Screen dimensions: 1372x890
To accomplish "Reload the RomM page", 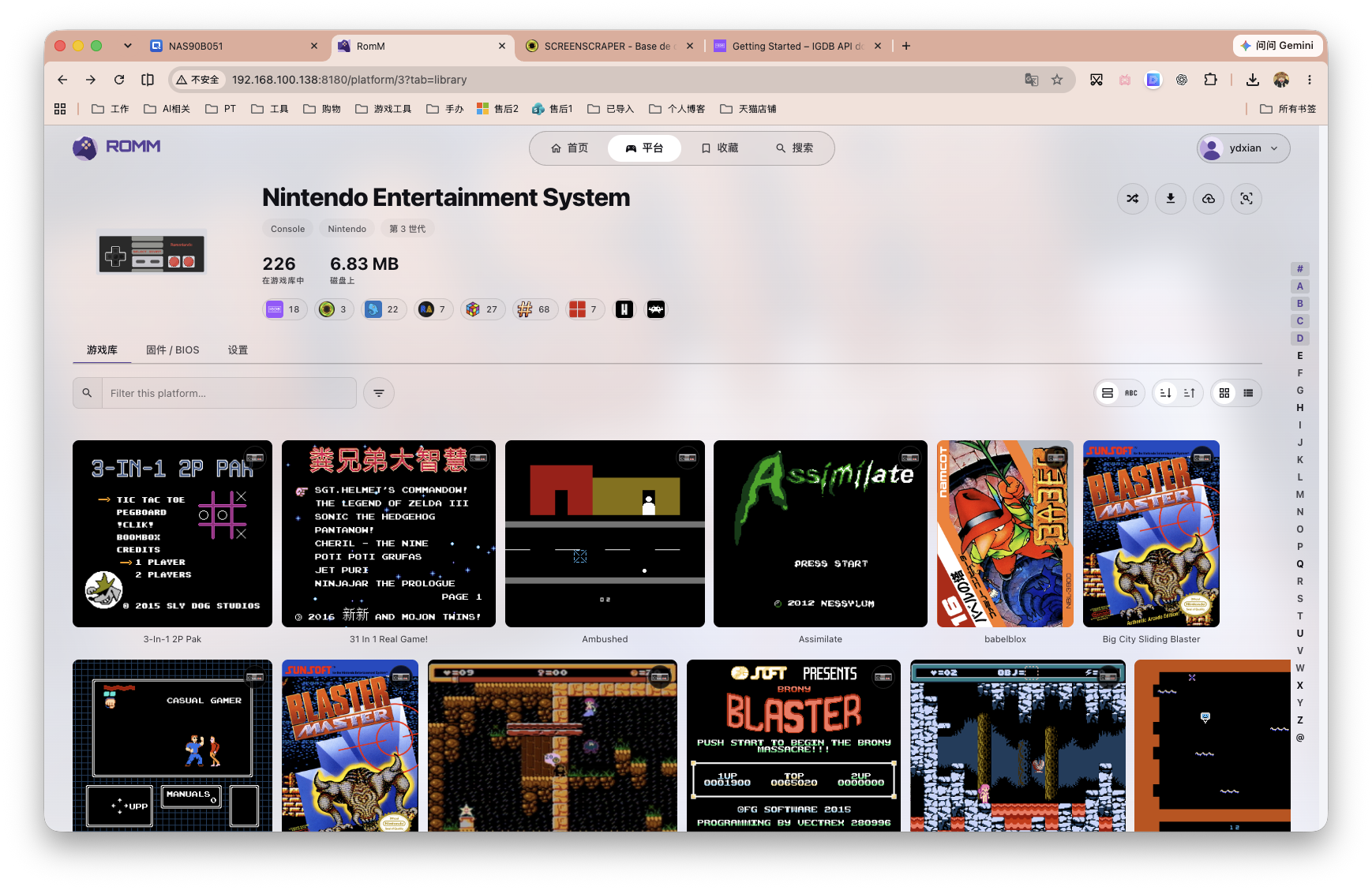I will 119,80.
